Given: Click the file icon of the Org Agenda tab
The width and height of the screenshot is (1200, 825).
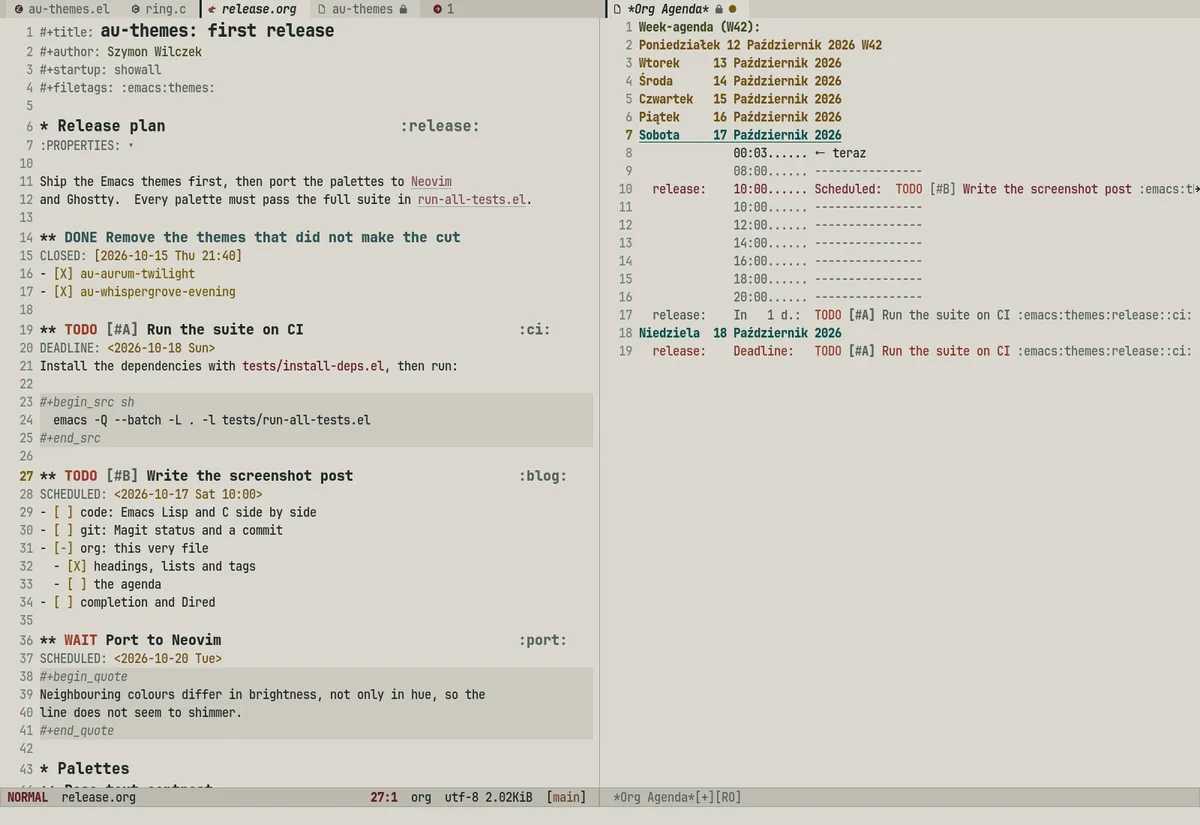Looking at the screenshot, I should 617,9.
